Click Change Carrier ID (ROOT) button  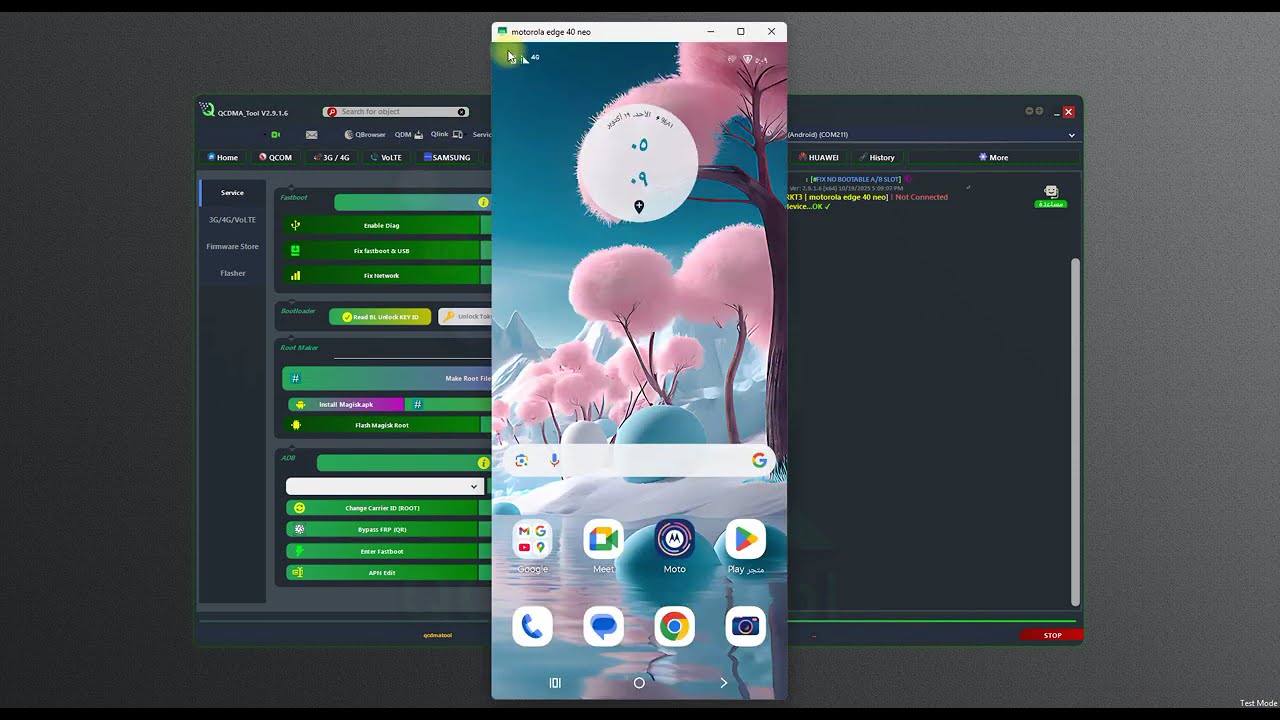(382, 508)
